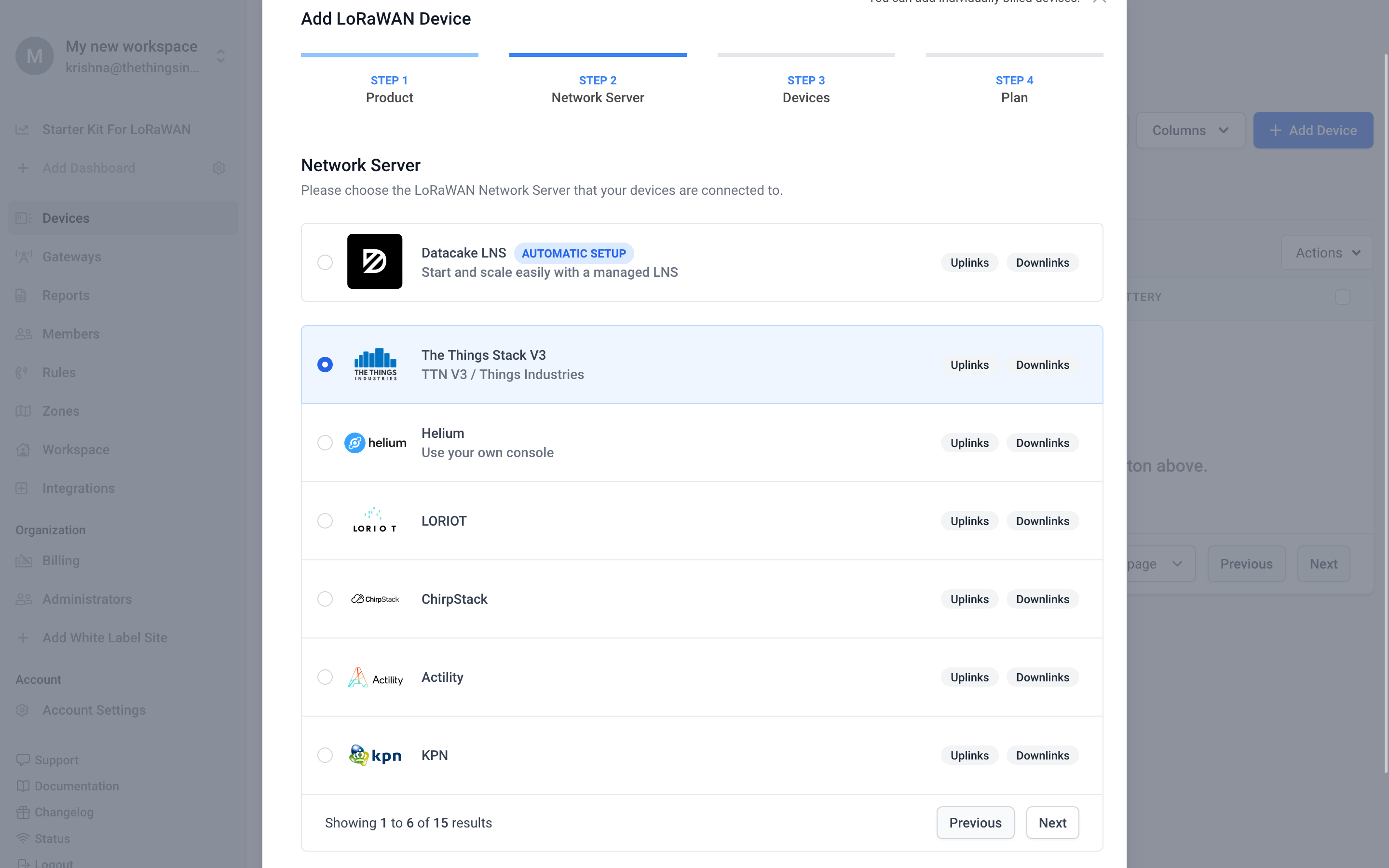This screenshot has height=868, width=1389.
Task: Open the Columns dropdown
Action: click(x=1190, y=130)
